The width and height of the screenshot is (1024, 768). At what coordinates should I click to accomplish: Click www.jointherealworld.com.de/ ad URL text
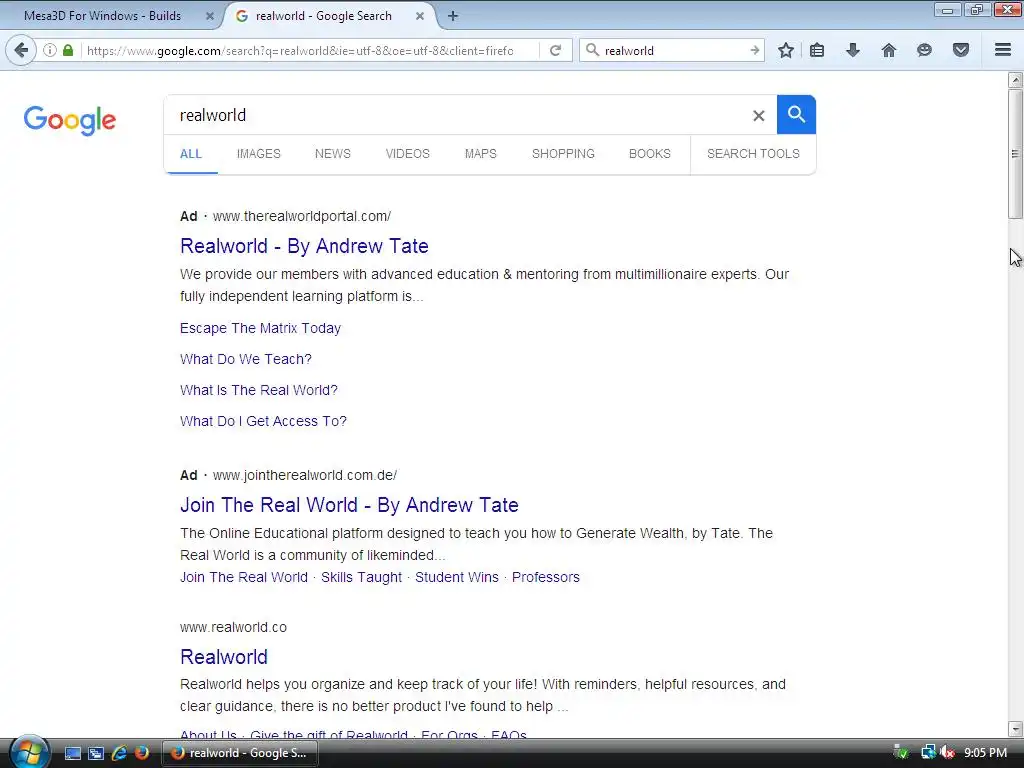pyautogui.click(x=305, y=475)
